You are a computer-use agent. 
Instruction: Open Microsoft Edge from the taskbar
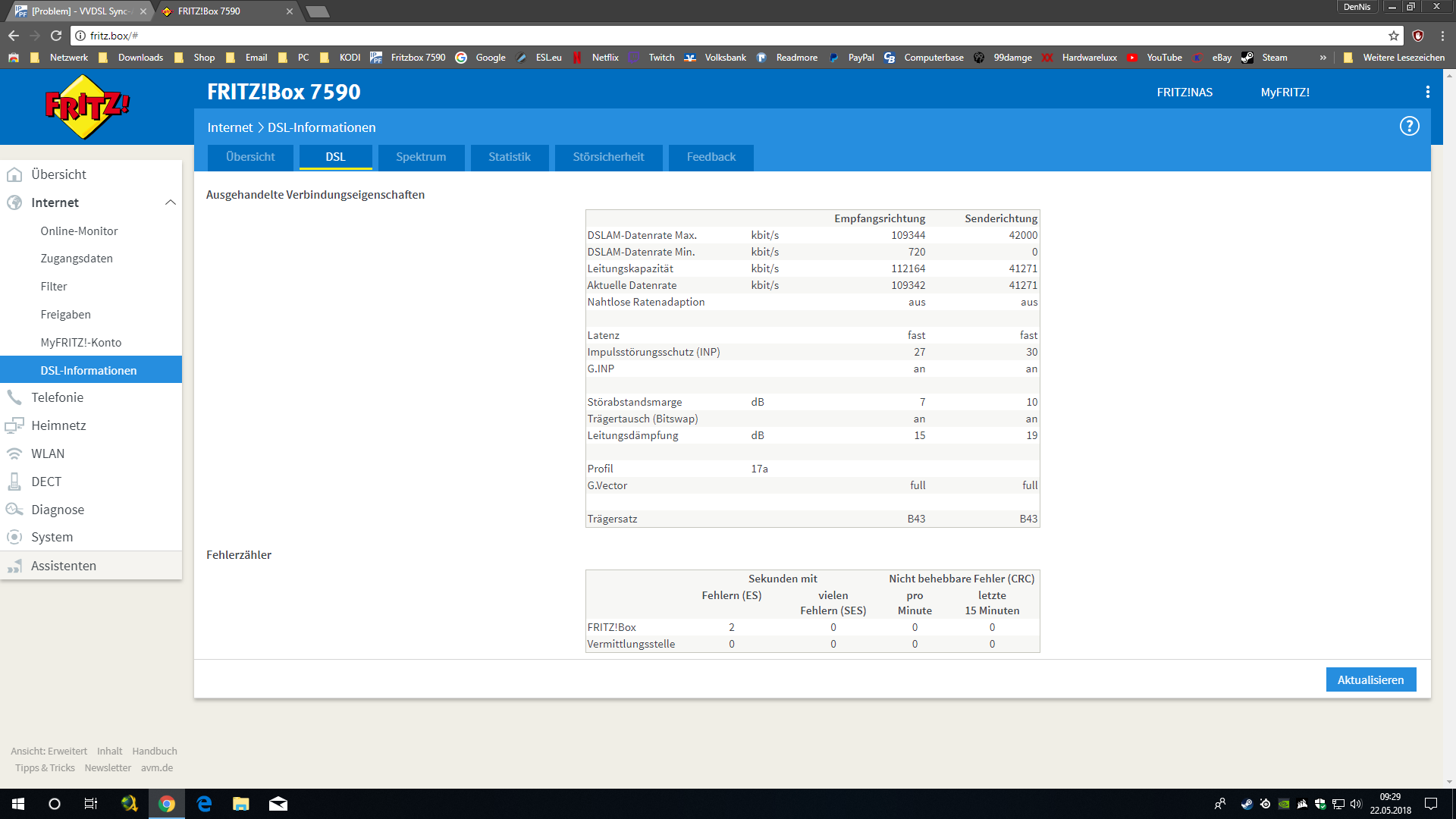tap(204, 804)
